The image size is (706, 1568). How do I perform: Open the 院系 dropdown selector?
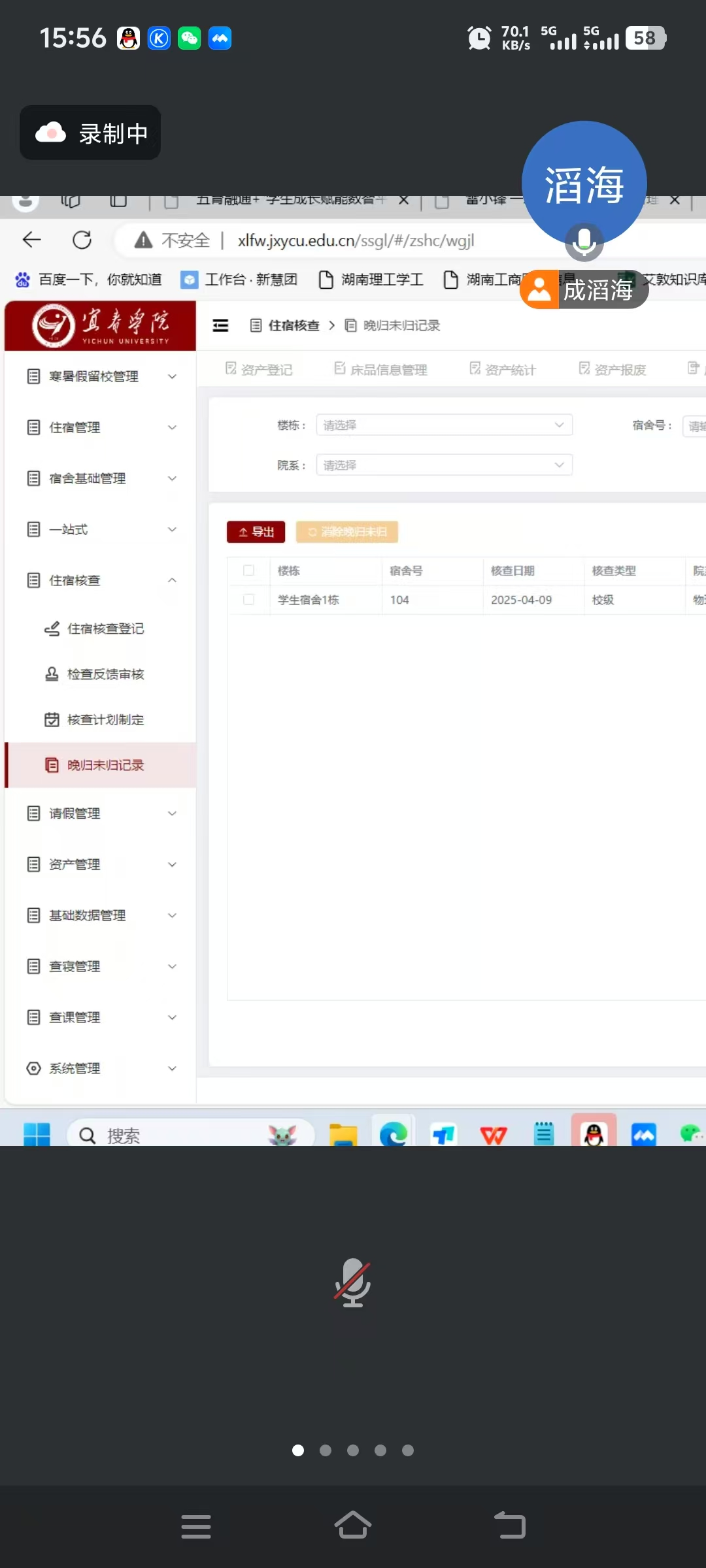pyautogui.click(x=444, y=465)
